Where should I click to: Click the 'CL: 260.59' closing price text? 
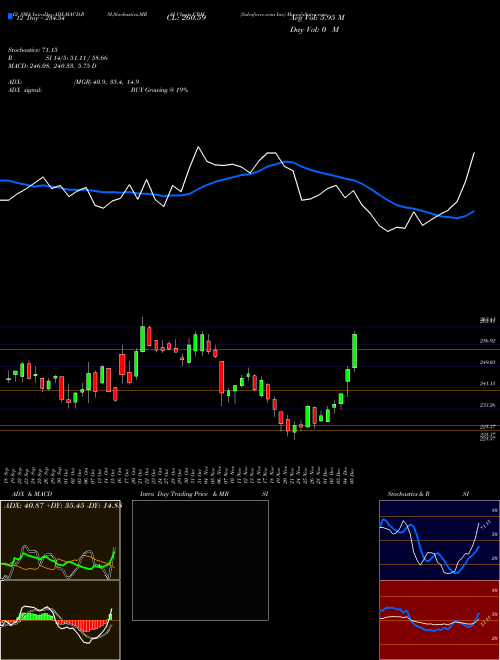186,18
